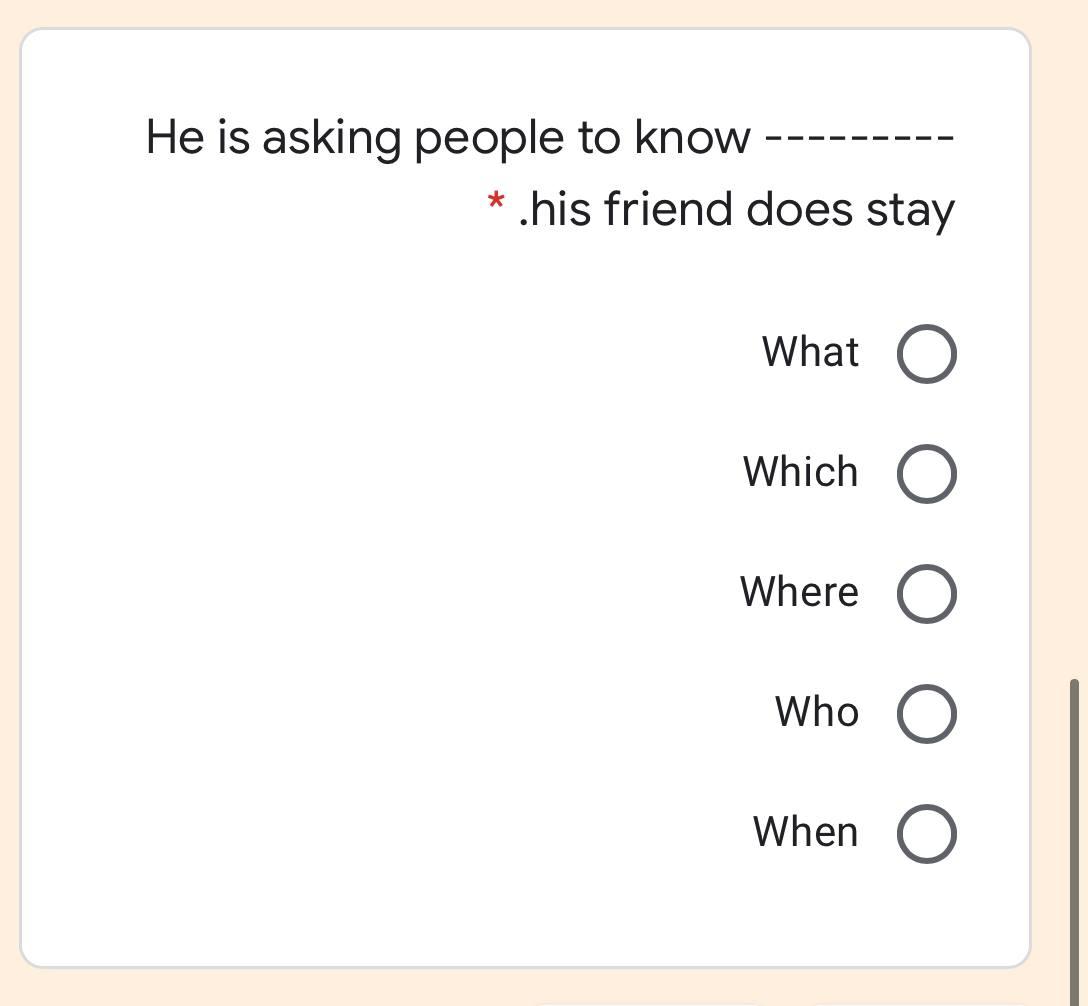The width and height of the screenshot is (1088, 1006).
Task: Pick the last answer choice circle
Action: pos(928,832)
